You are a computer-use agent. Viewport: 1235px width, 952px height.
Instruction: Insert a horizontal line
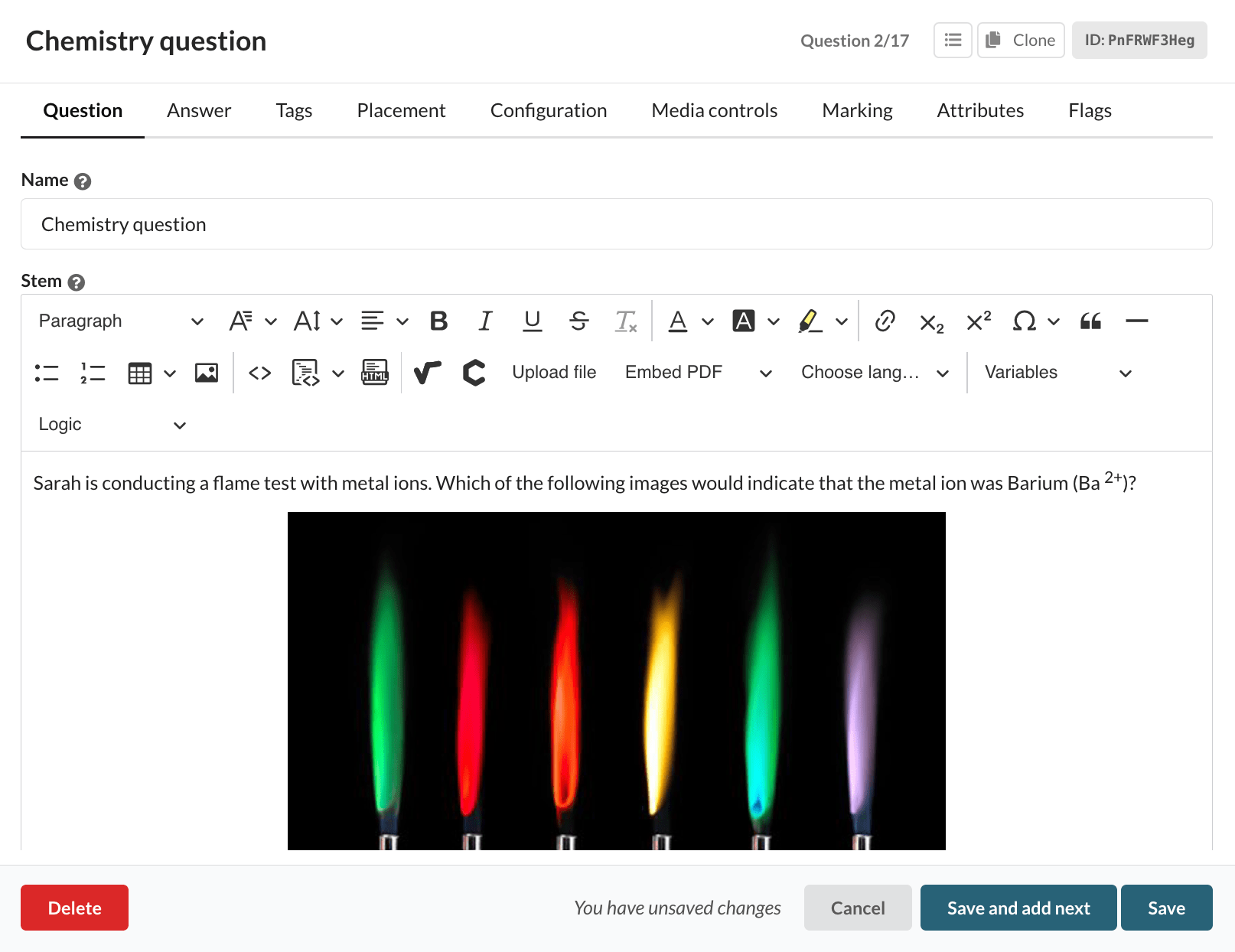(x=1137, y=321)
